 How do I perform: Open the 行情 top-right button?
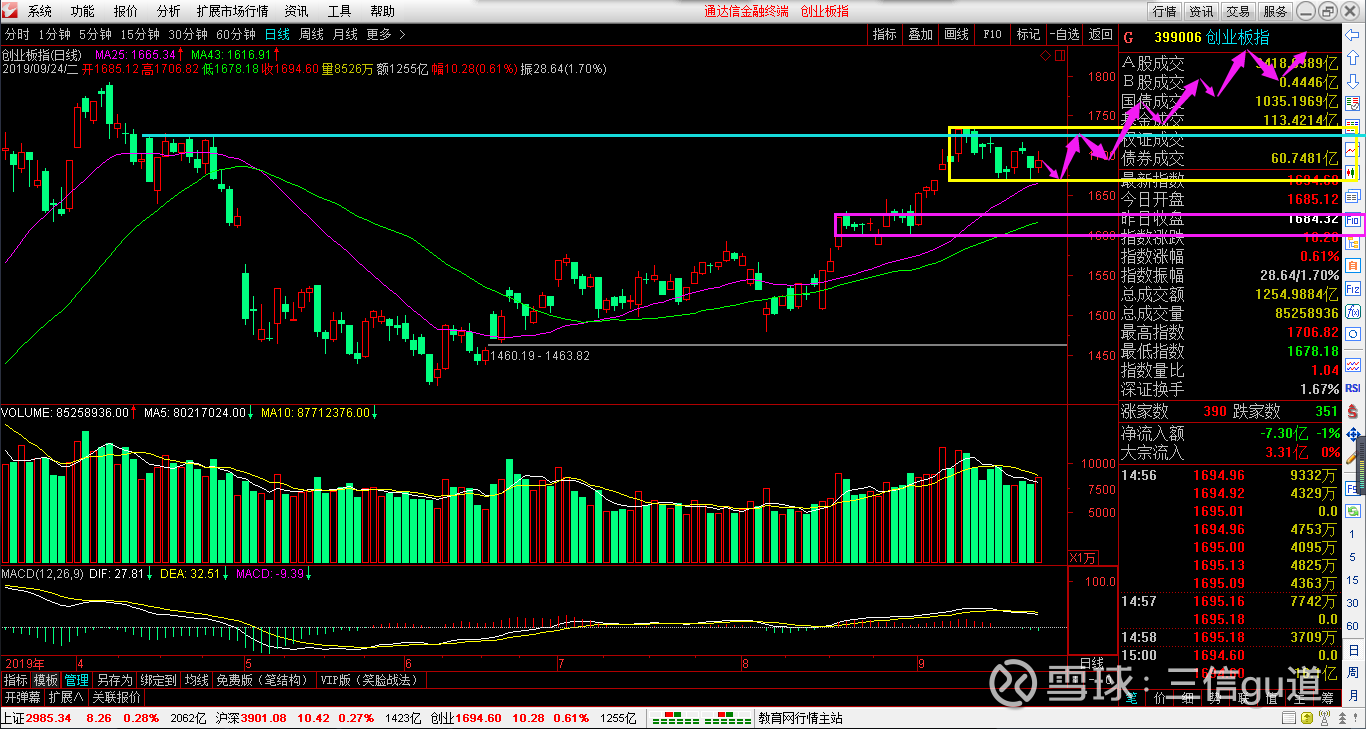(1164, 11)
